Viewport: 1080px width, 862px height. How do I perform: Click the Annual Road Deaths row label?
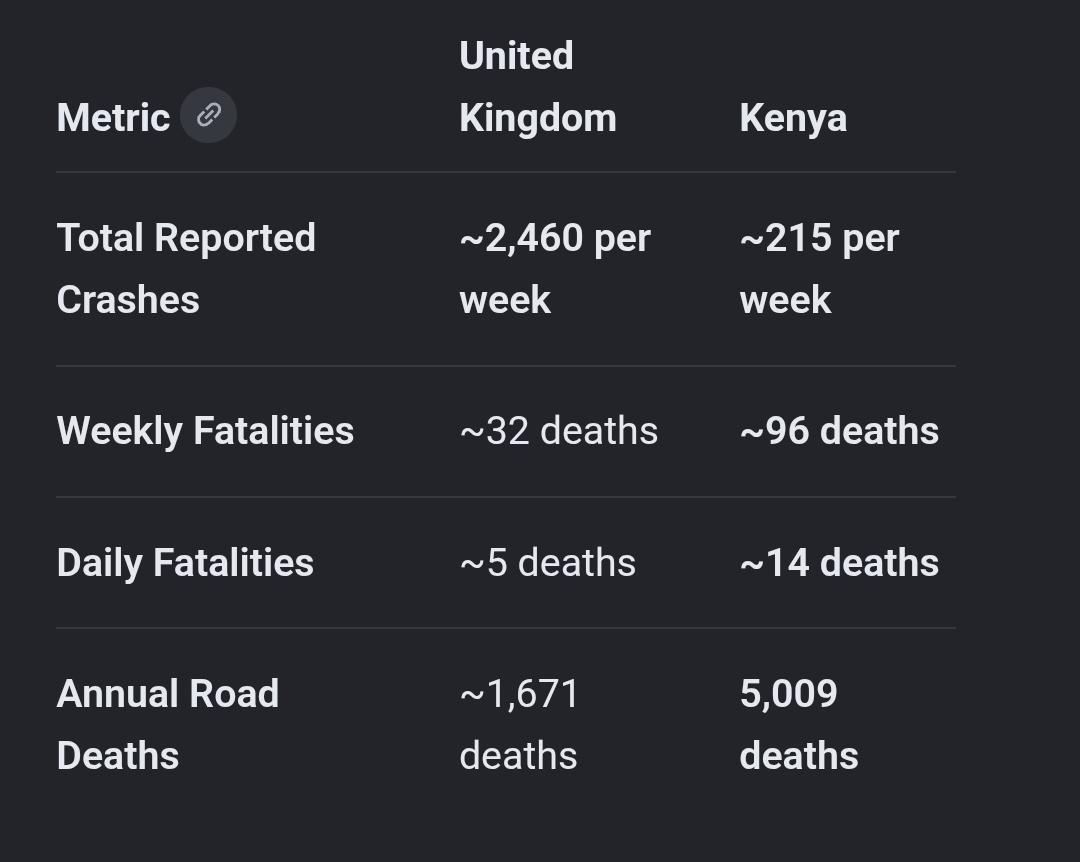tap(167, 725)
